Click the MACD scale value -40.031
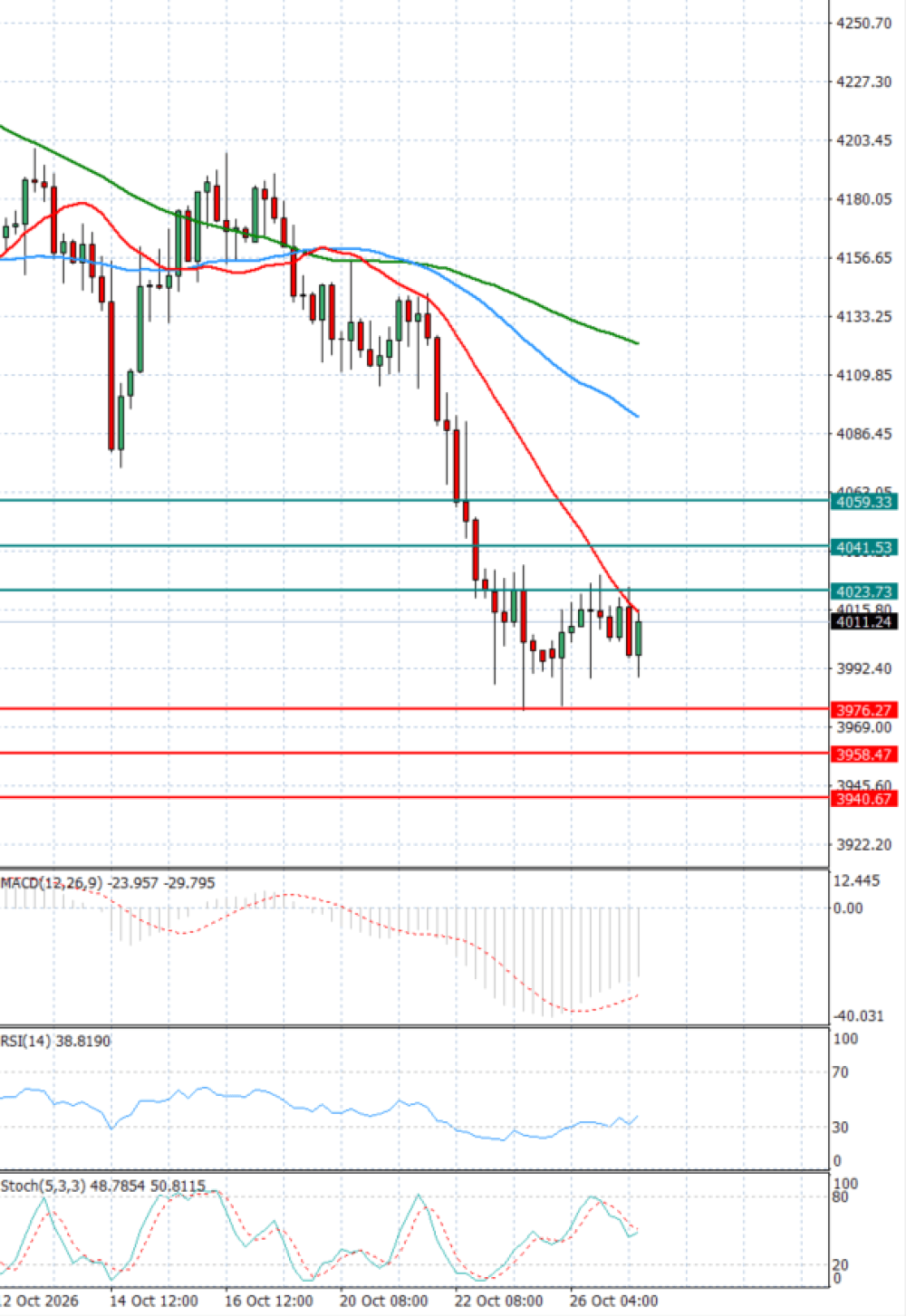The image size is (906, 1316). pyautogui.click(x=858, y=1016)
